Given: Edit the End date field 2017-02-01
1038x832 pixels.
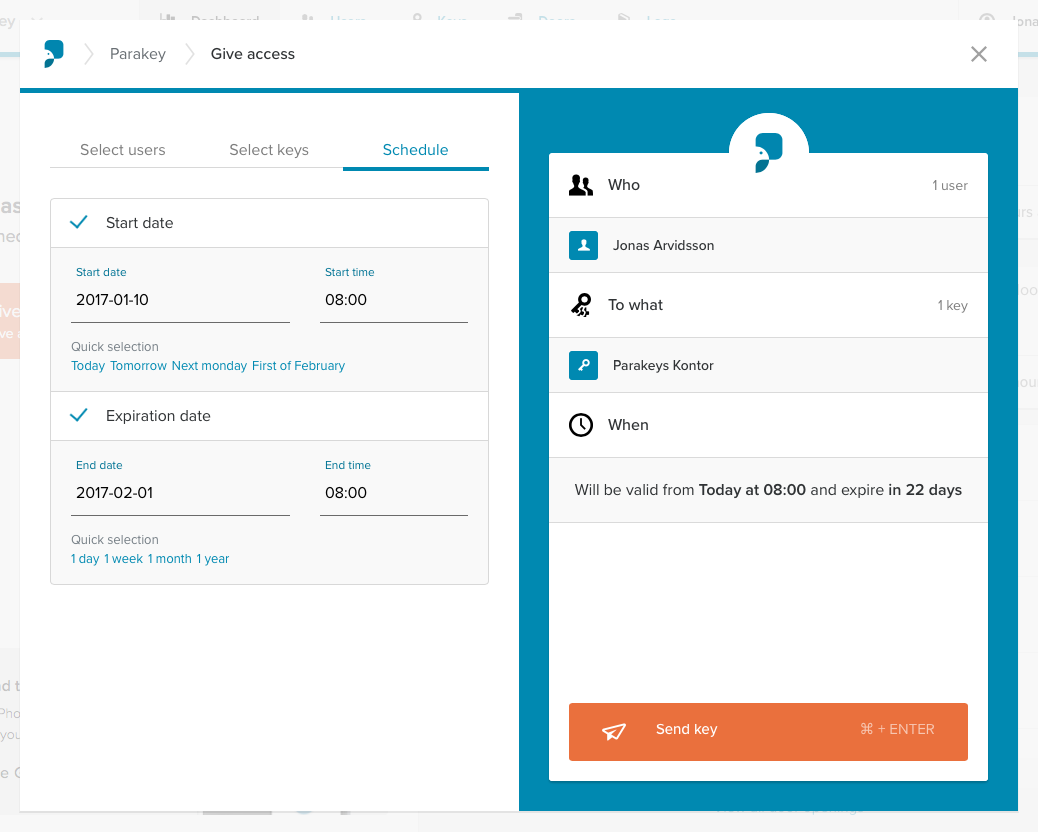Looking at the screenshot, I should (180, 492).
